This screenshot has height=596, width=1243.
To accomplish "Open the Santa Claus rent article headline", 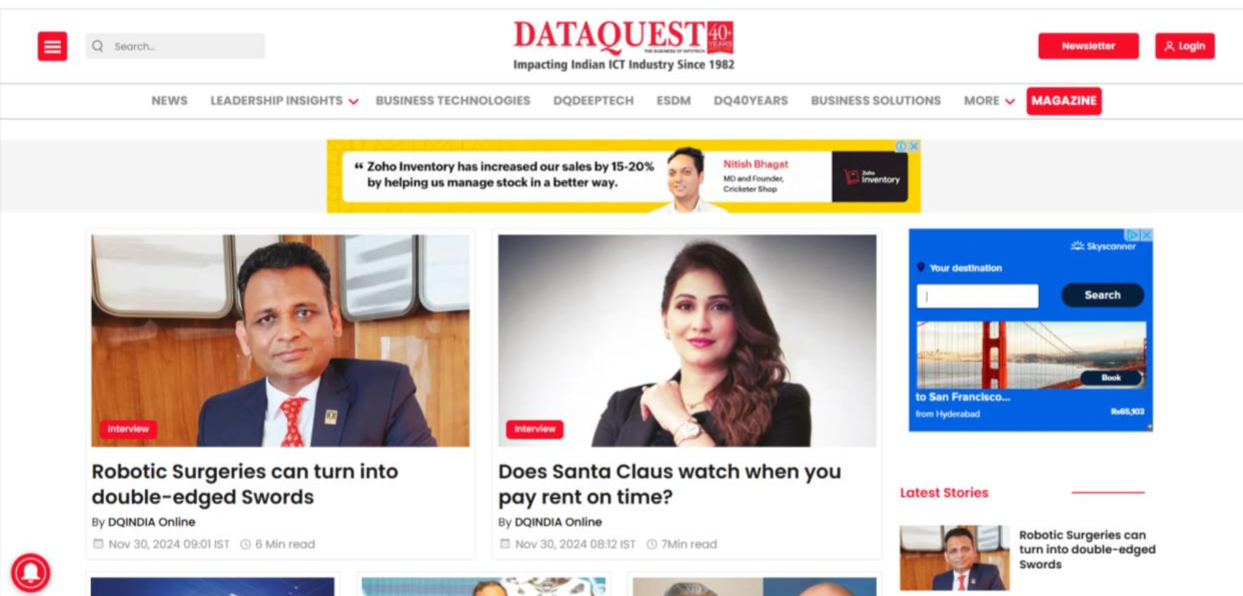I will (x=670, y=484).
